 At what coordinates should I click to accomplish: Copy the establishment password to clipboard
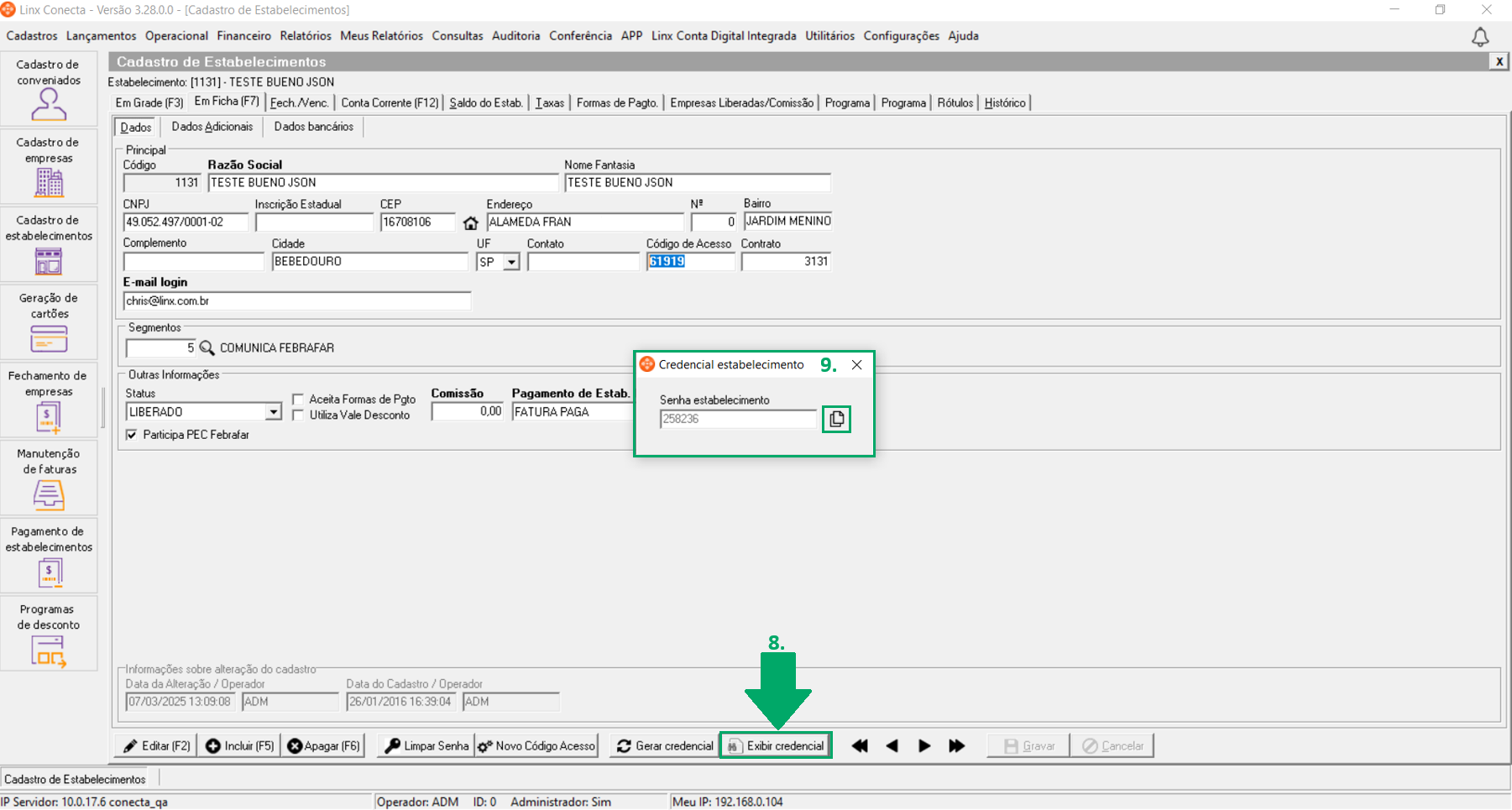836,419
